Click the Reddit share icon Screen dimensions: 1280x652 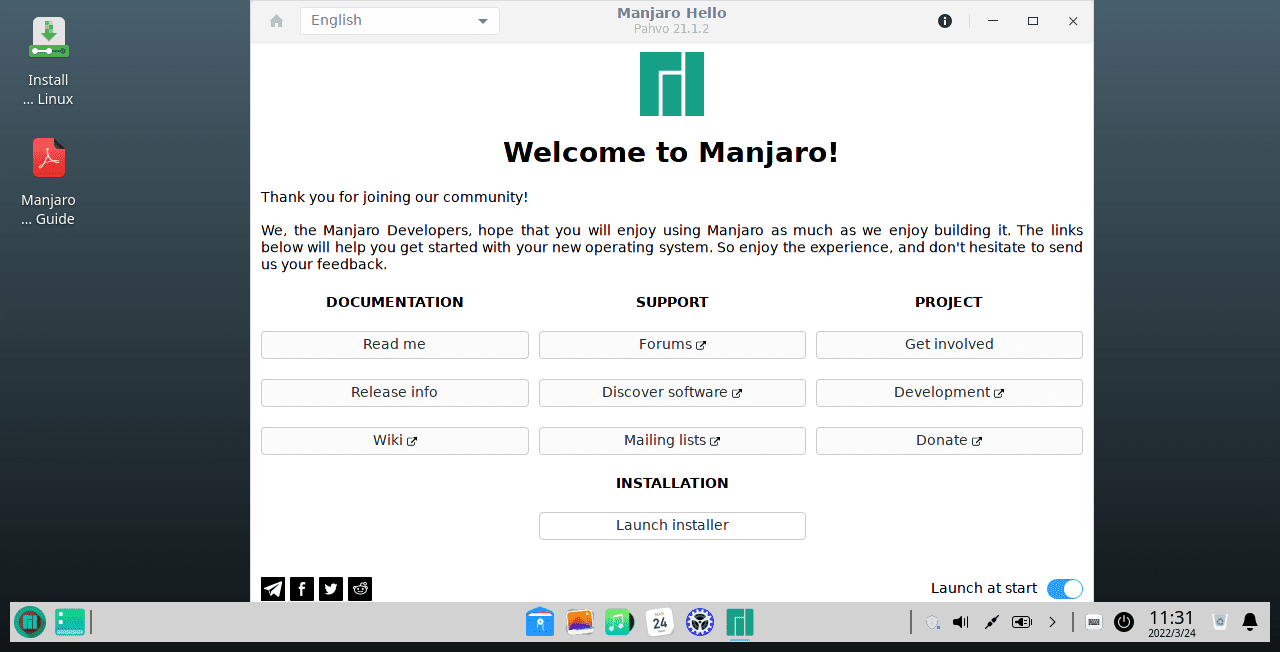coord(359,588)
